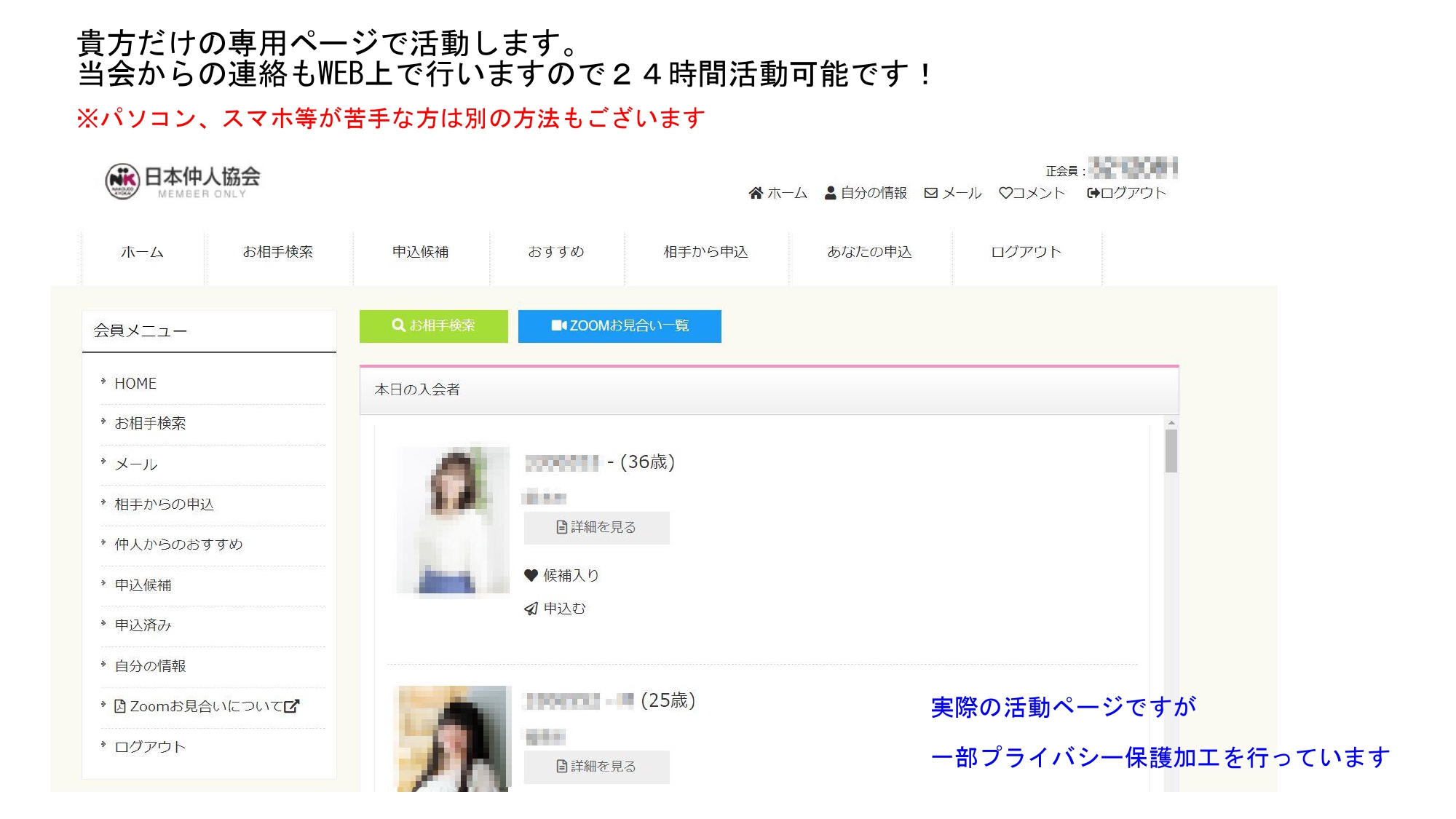Click document icon on 36歳 詳細を見る button
Image resolution: width=1456 pixels, height=819 pixels.
[562, 527]
